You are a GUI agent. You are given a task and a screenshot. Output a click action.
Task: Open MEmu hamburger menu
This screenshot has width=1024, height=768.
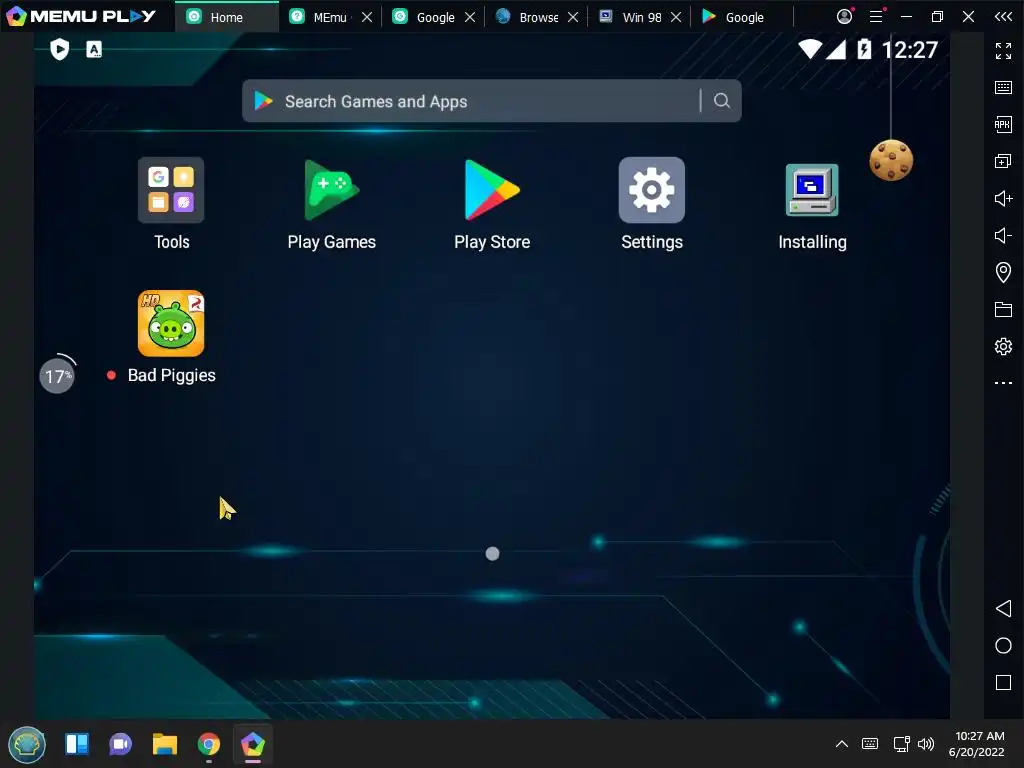click(876, 16)
